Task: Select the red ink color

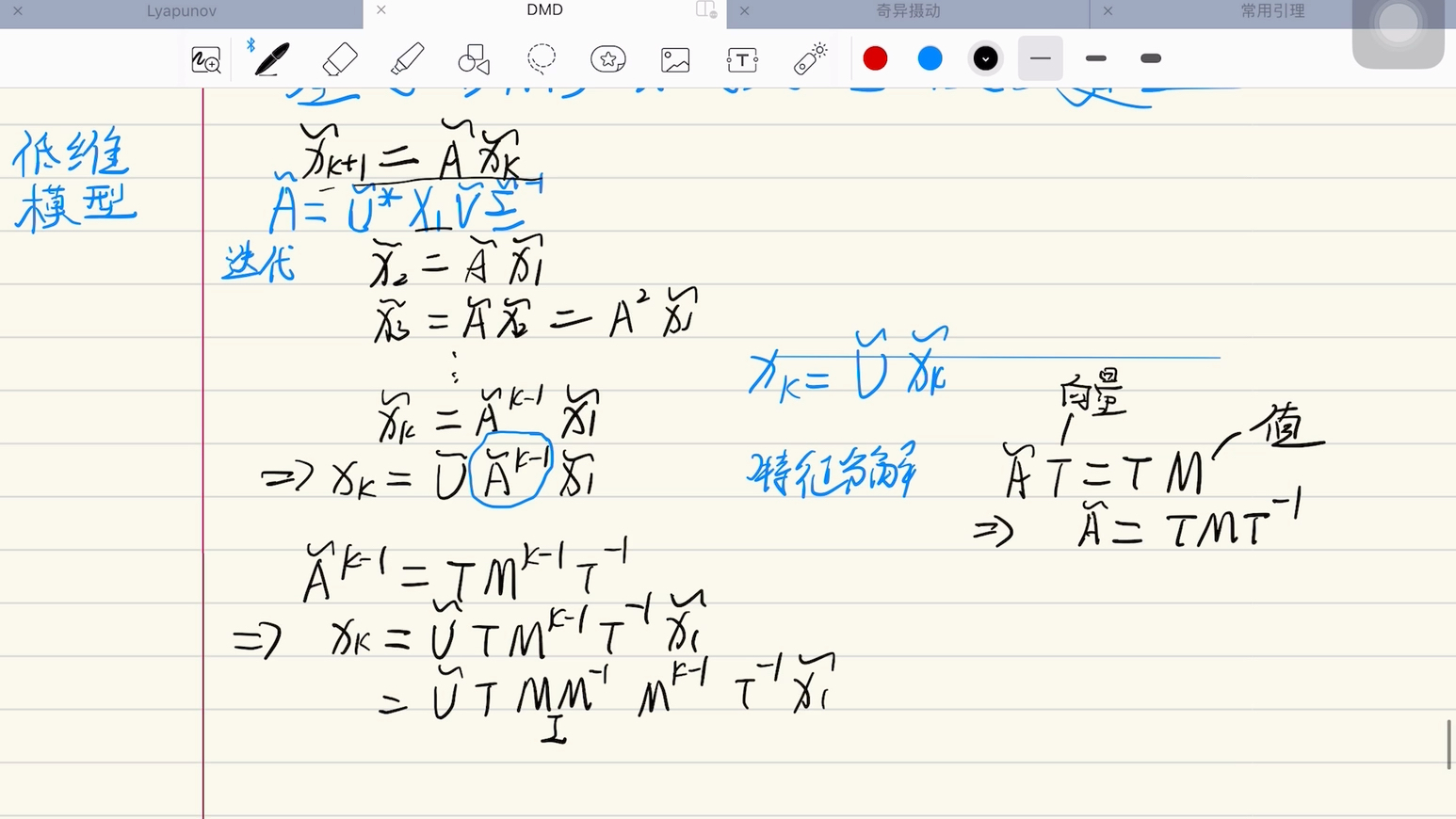Action: click(875, 58)
